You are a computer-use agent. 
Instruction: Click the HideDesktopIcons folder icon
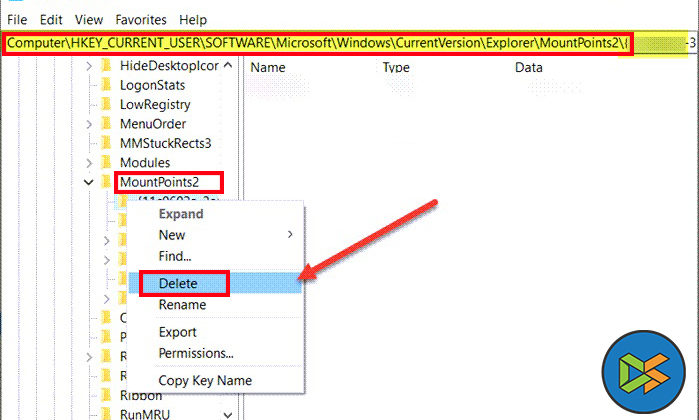(x=106, y=66)
